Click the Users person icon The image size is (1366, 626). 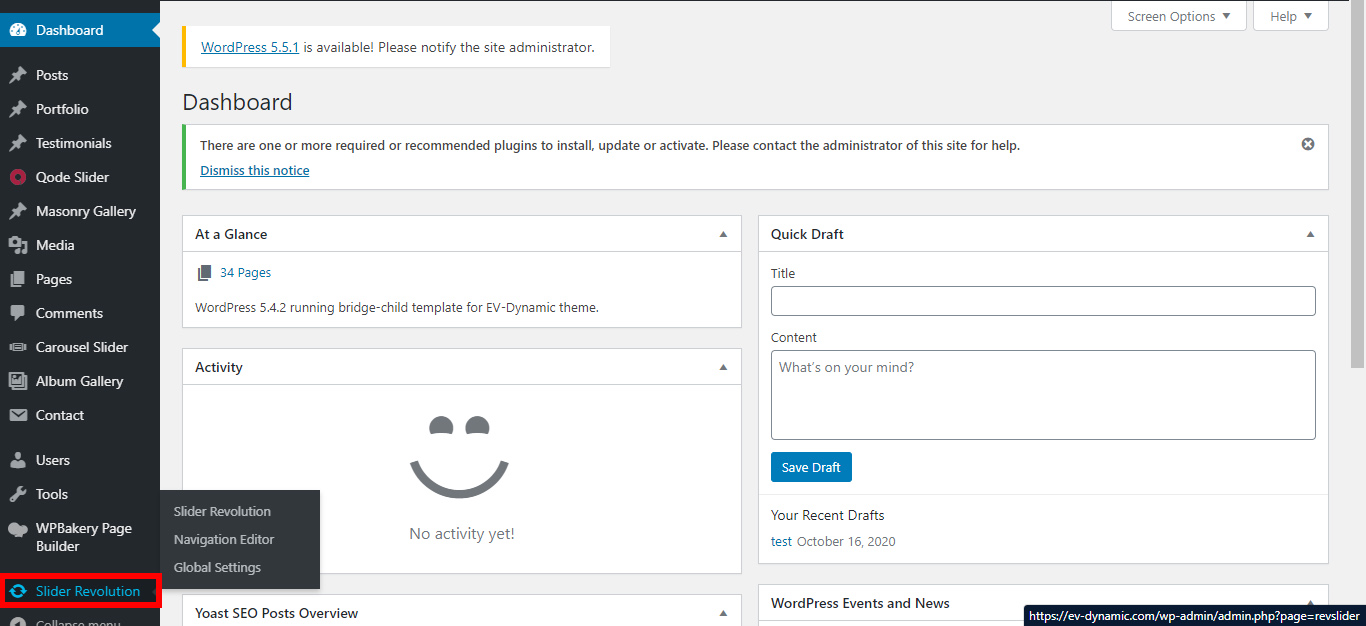(x=18, y=460)
